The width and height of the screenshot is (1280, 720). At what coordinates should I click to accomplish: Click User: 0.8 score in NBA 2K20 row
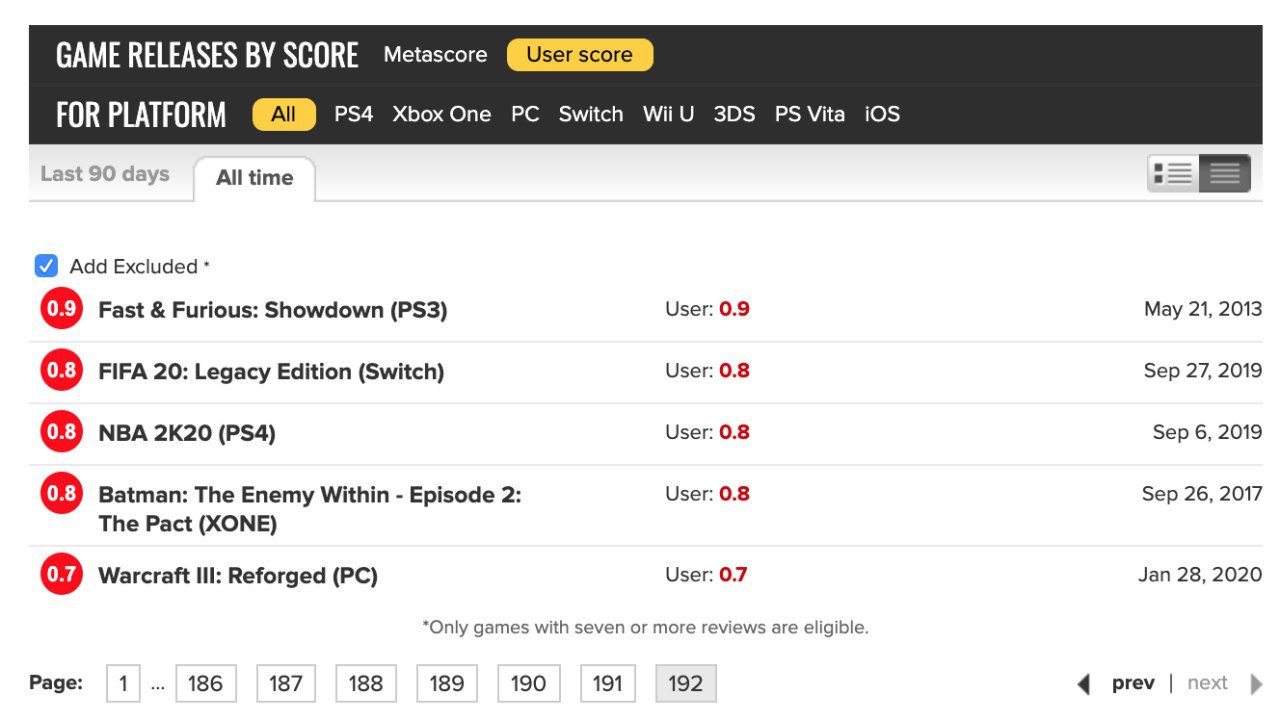click(707, 432)
